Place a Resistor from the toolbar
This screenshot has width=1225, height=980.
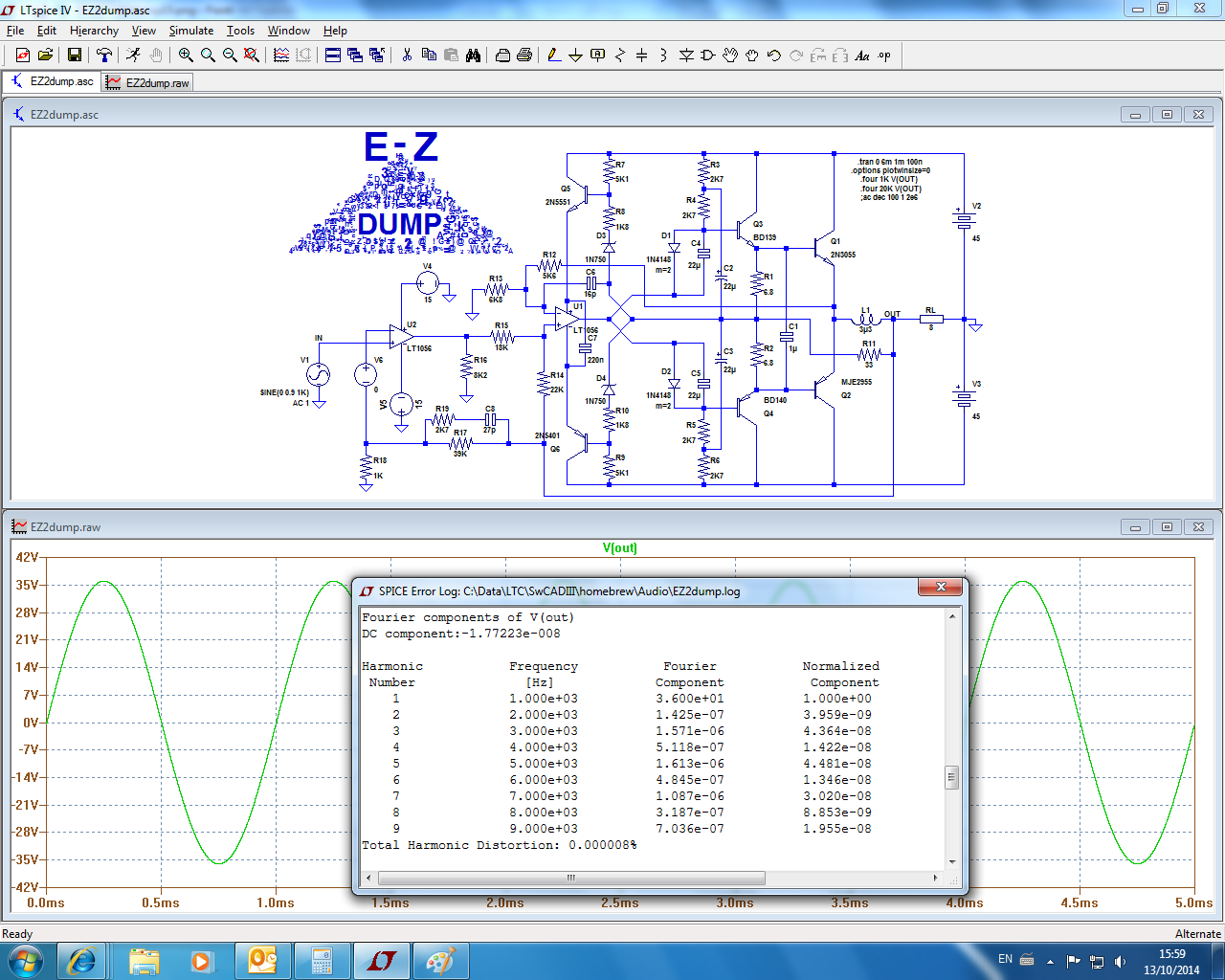coord(620,56)
